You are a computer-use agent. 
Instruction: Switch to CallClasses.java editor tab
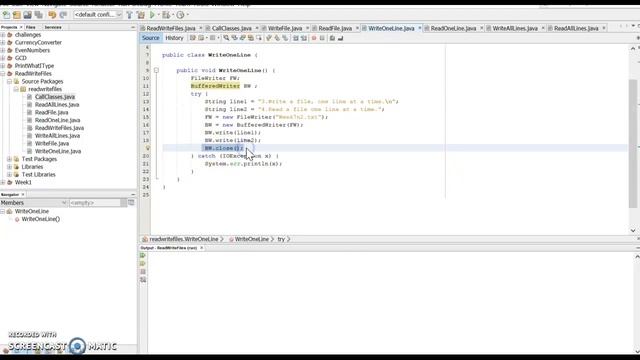[231, 28]
